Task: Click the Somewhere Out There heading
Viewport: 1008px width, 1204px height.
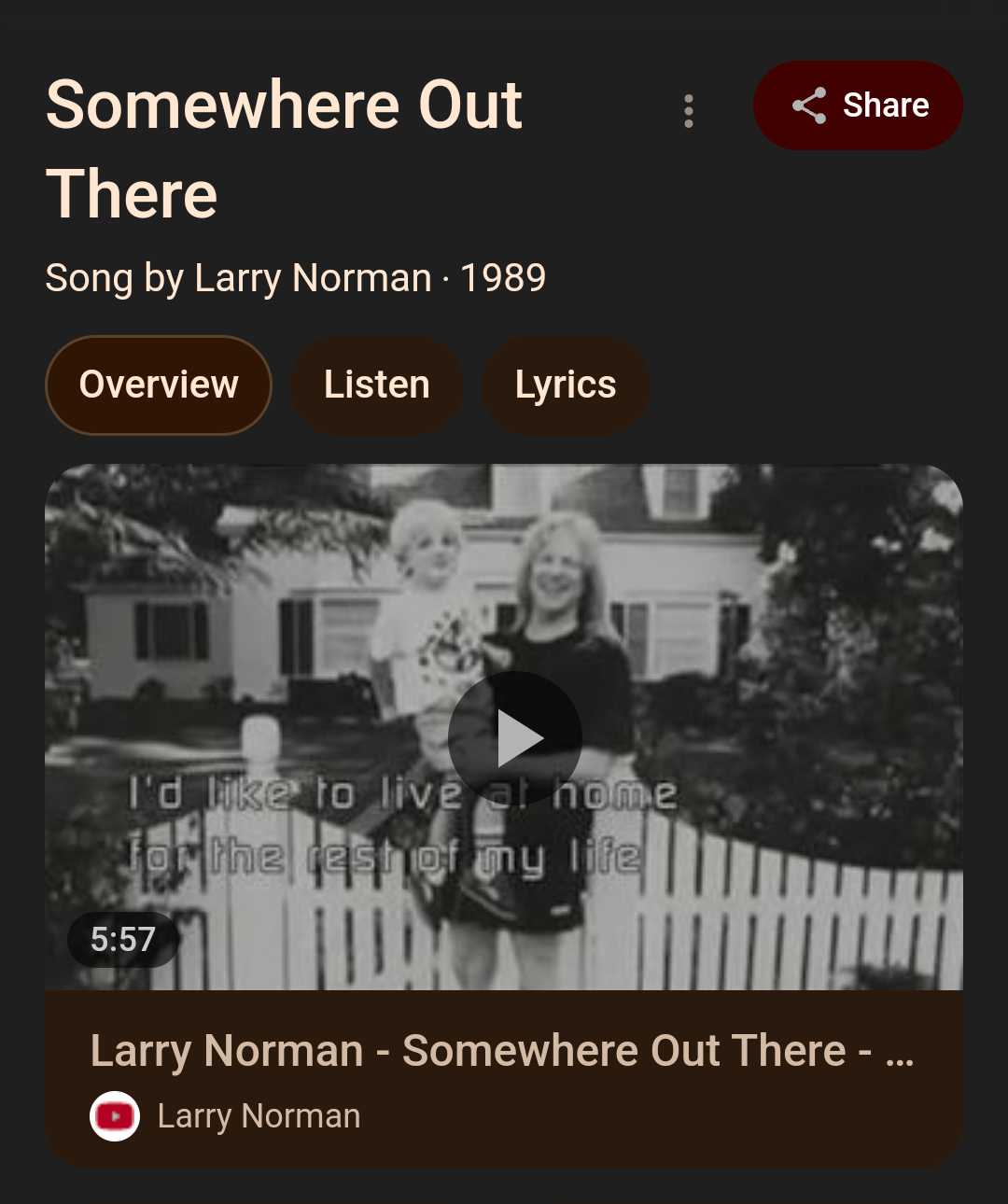Action: (x=284, y=149)
